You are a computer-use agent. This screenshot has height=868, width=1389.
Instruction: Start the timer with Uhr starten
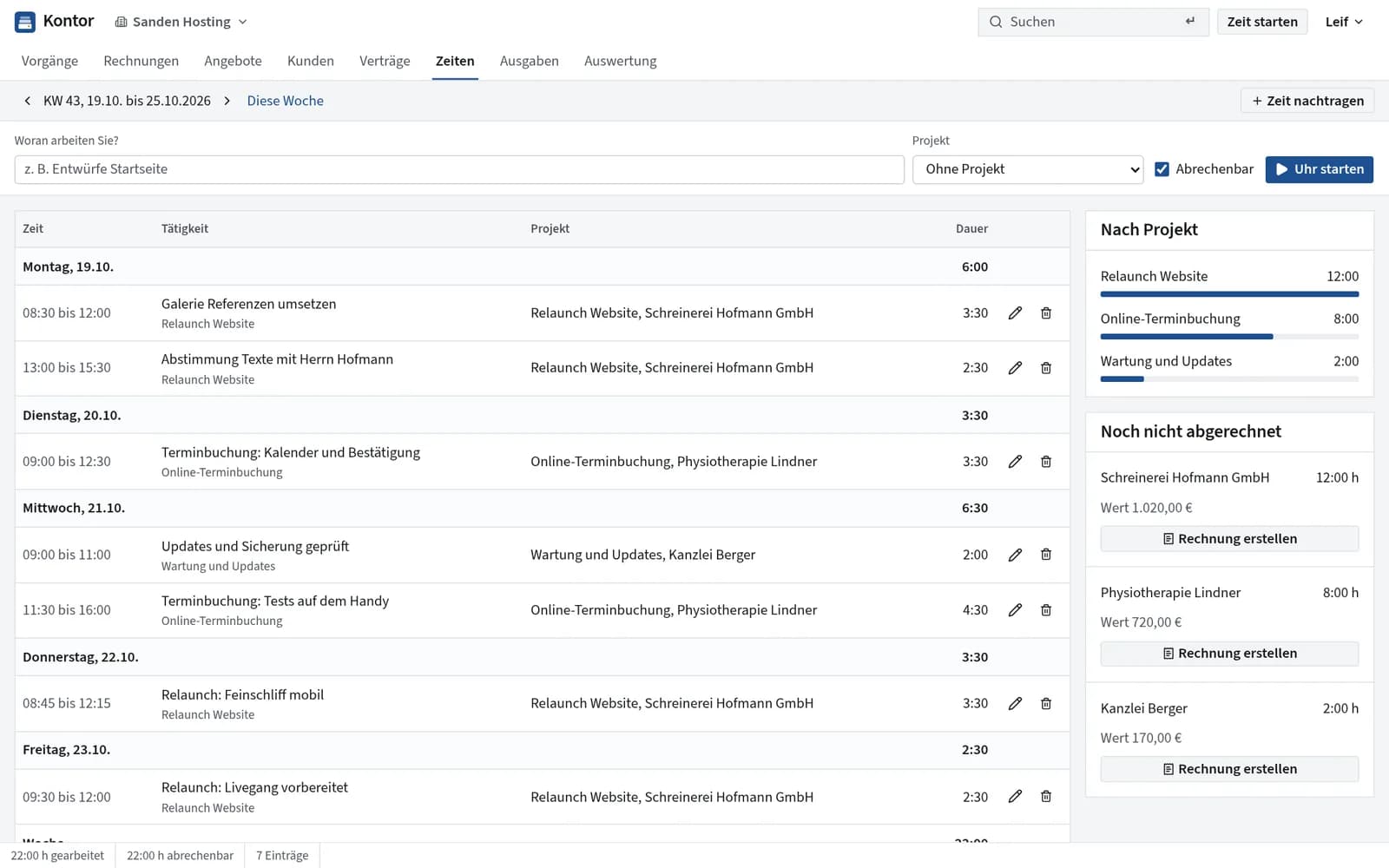[1320, 169]
